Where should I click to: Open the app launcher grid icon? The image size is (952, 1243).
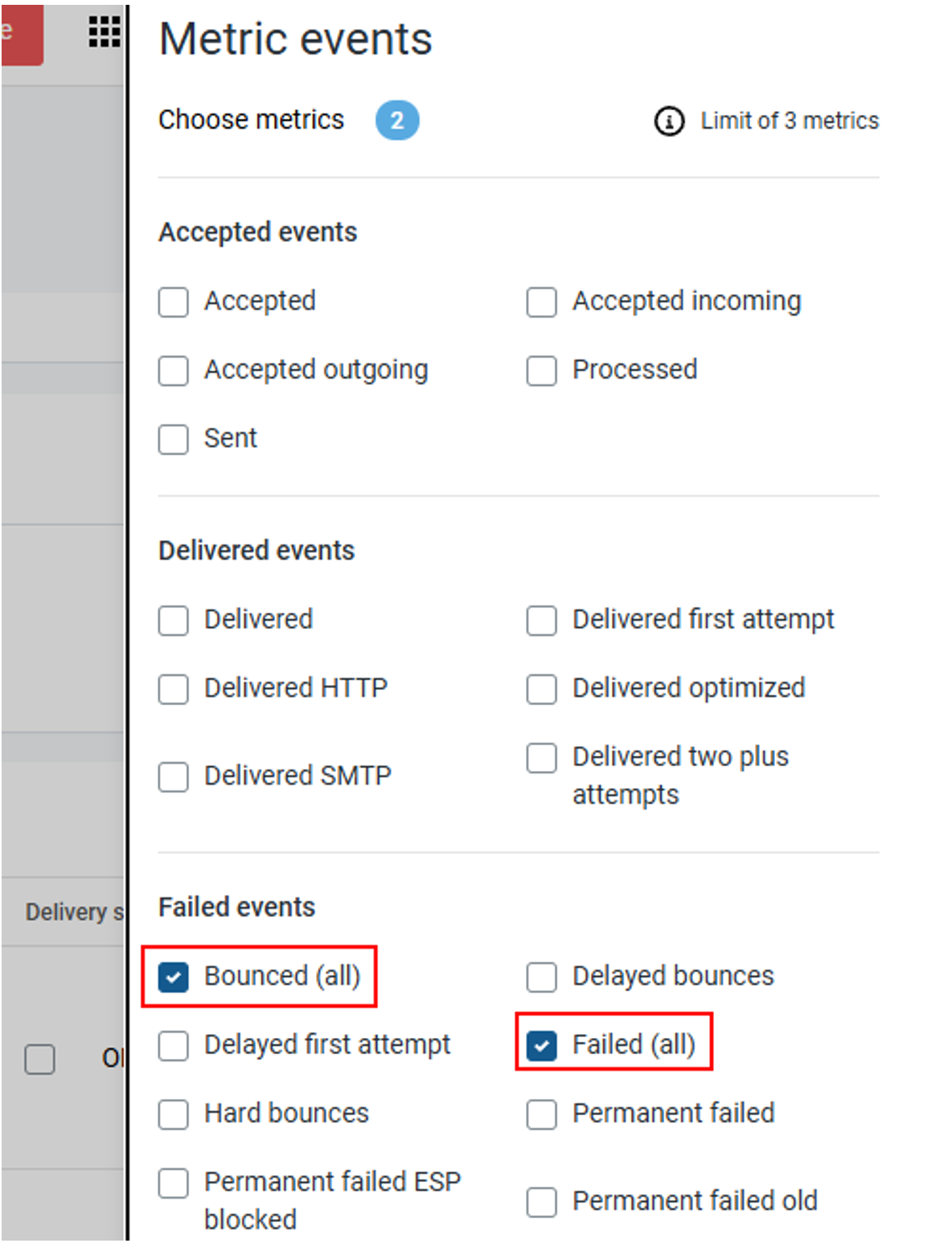(105, 32)
